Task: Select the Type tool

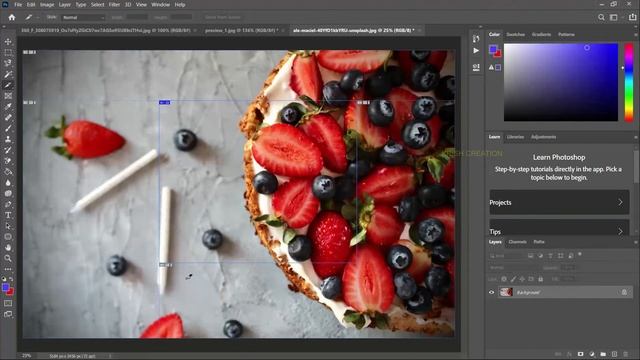Action: pos(8,215)
